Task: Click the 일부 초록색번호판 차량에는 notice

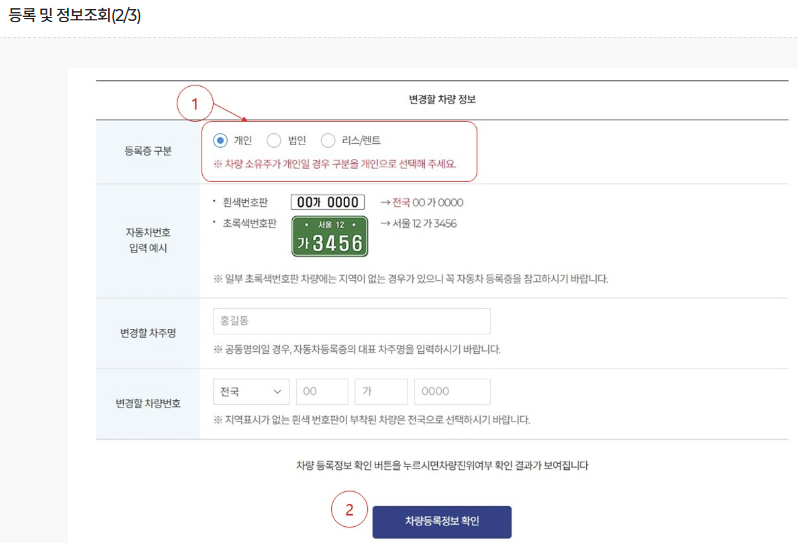Action: click(x=411, y=279)
